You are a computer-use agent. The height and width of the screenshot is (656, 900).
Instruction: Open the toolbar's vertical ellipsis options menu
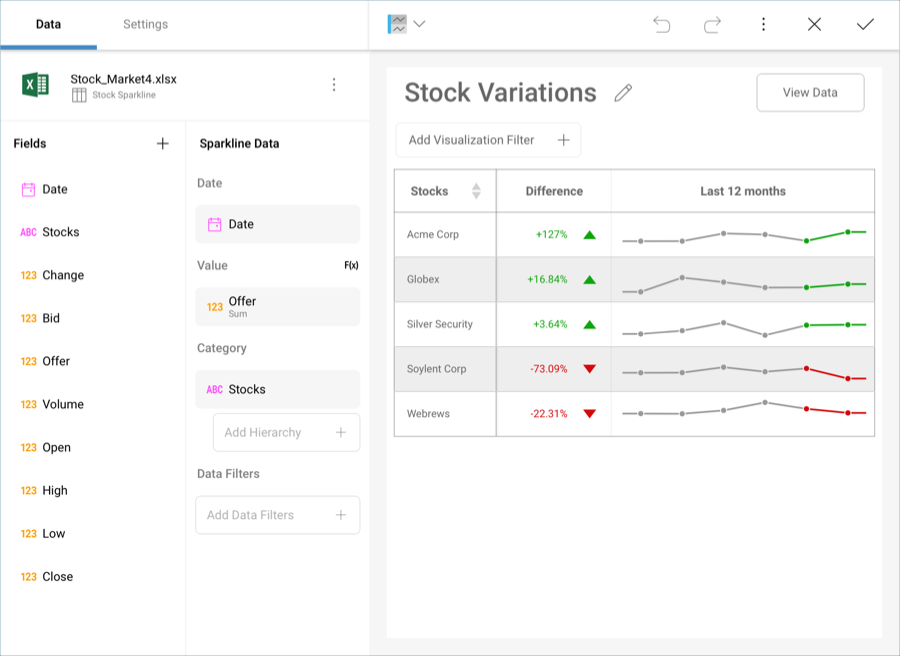coord(763,23)
